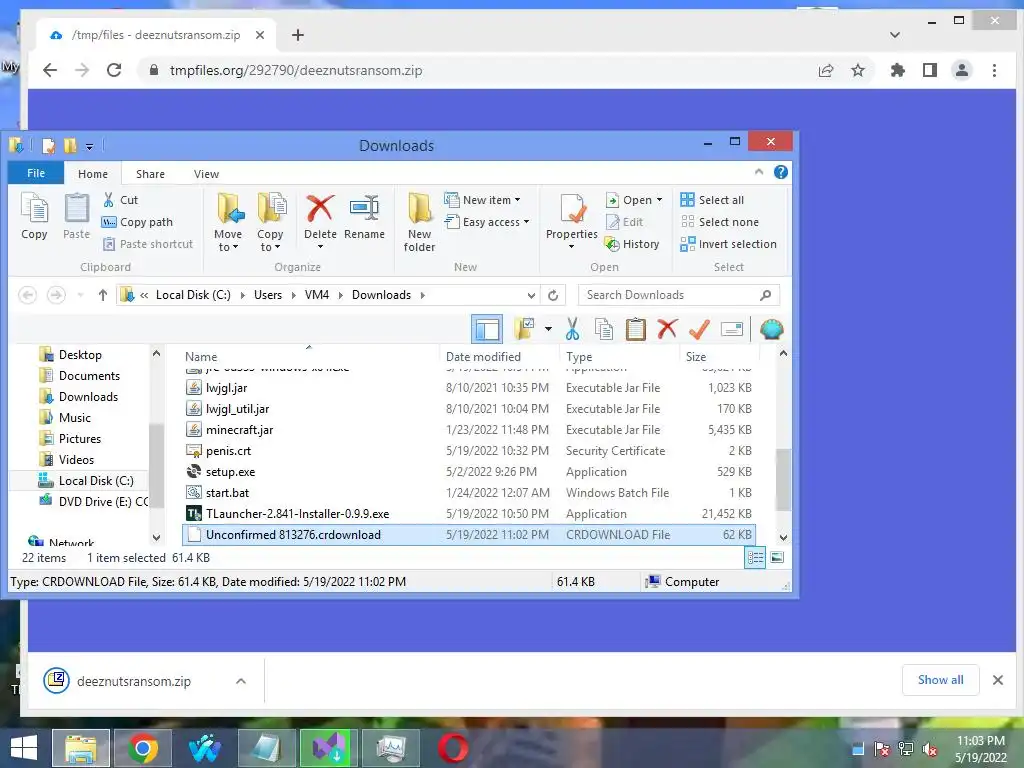Click Select all in the ribbon
Viewport: 1024px width, 768px height.
tap(712, 200)
